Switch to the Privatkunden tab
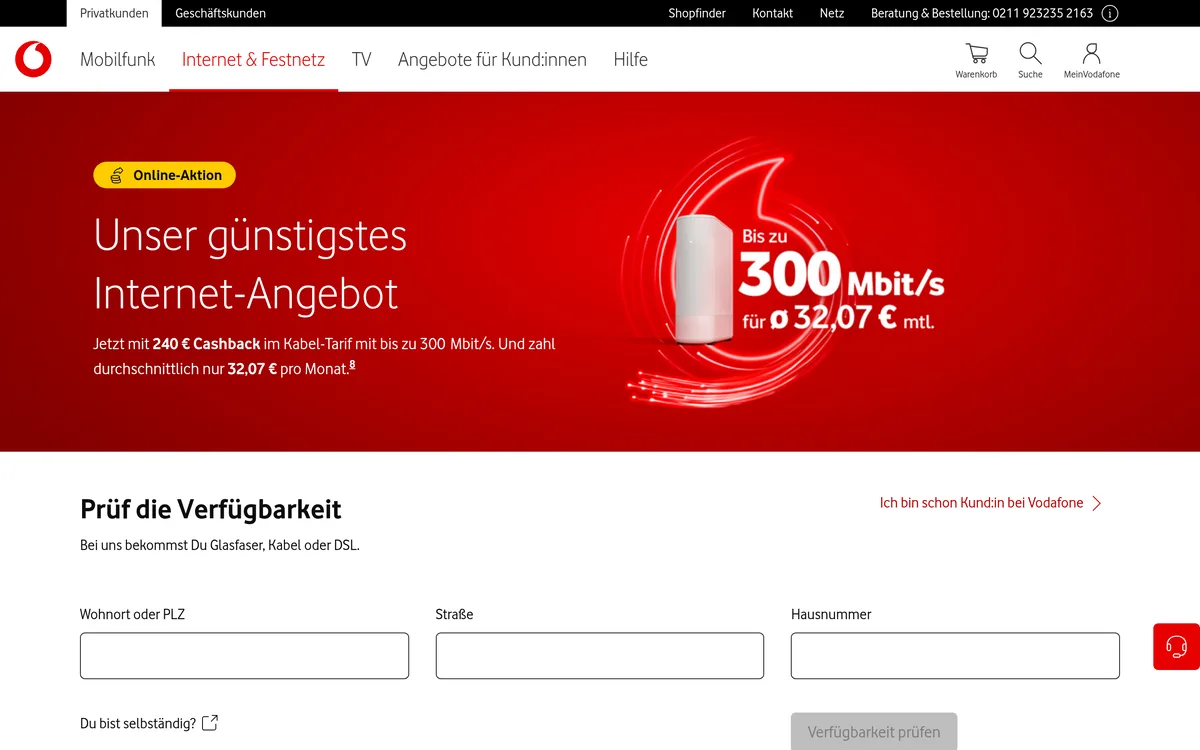The image size is (1200, 750). (114, 13)
